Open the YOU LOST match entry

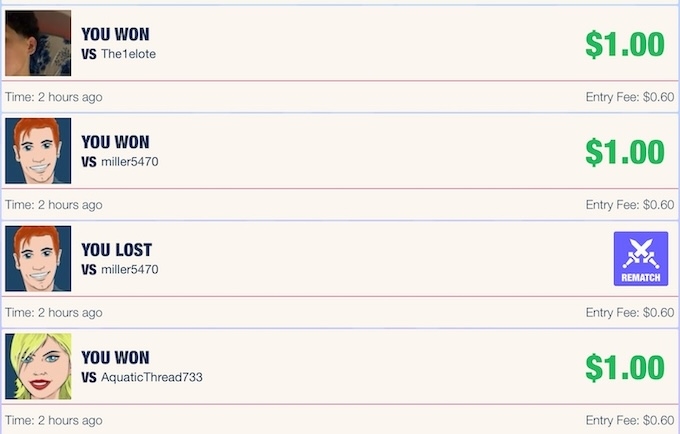340,259
